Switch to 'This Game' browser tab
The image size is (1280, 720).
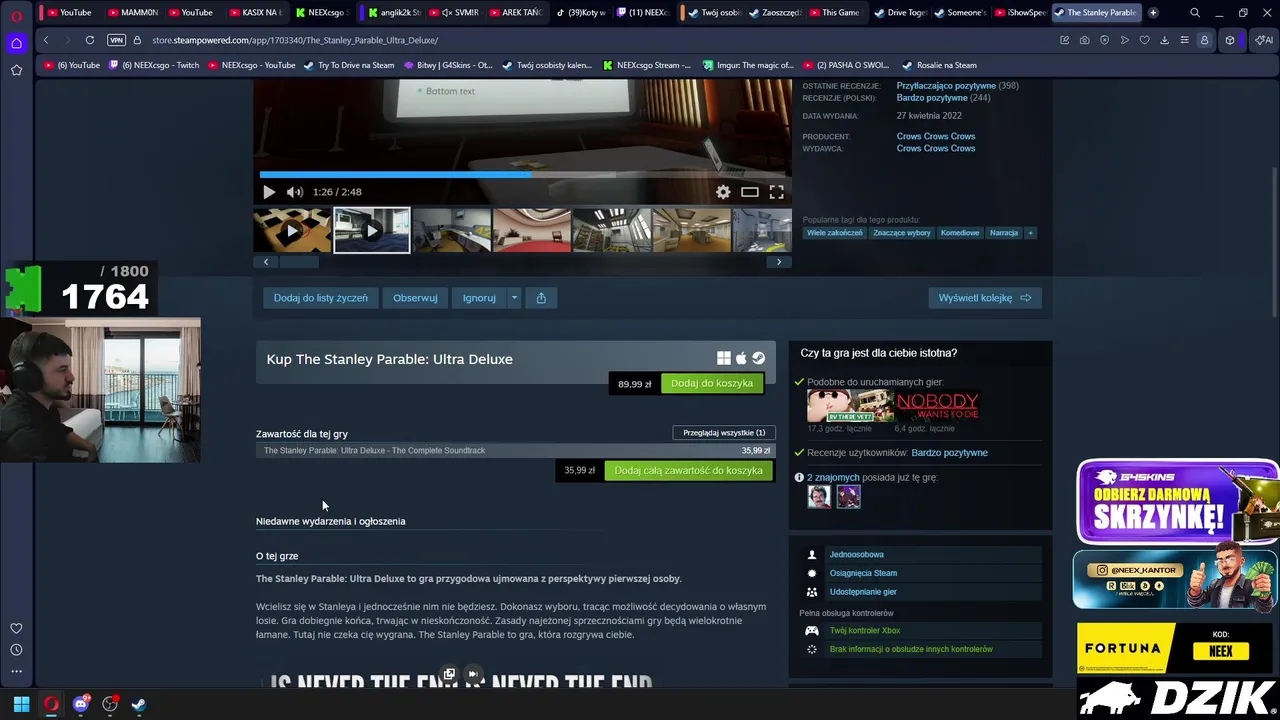point(835,12)
